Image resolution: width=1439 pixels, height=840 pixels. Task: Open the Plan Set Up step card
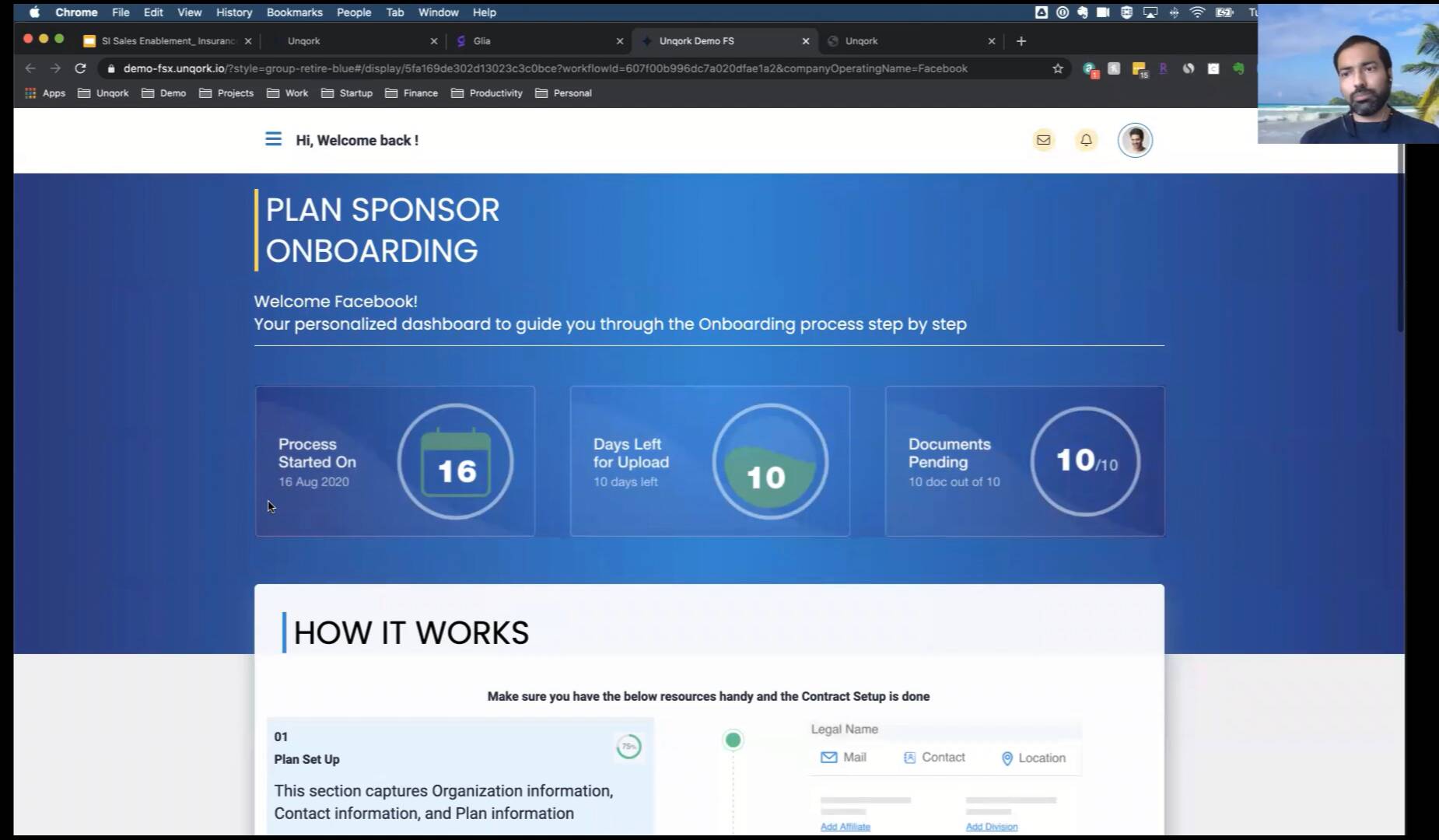(460, 776)
